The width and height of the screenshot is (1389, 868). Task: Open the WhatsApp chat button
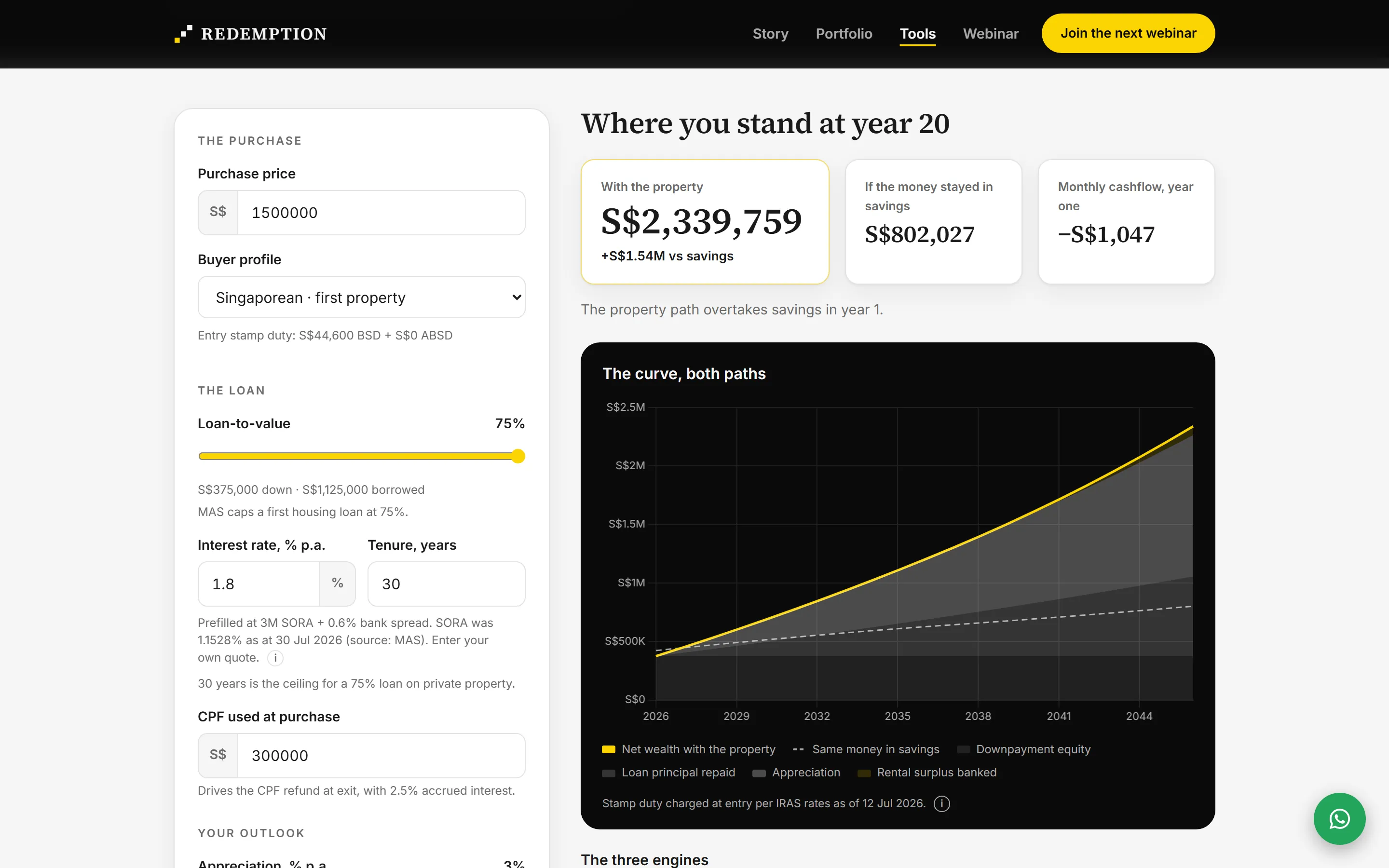pyautogui.click(x=1339, y=818)
